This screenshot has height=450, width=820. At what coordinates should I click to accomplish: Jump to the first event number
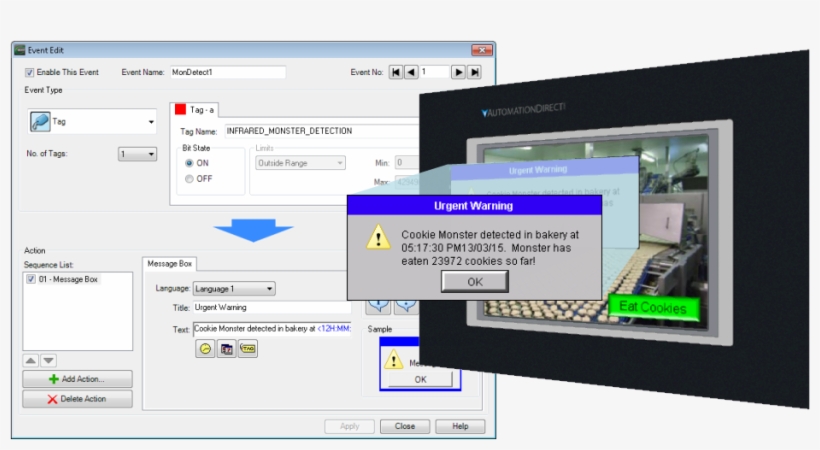(396, 72)
